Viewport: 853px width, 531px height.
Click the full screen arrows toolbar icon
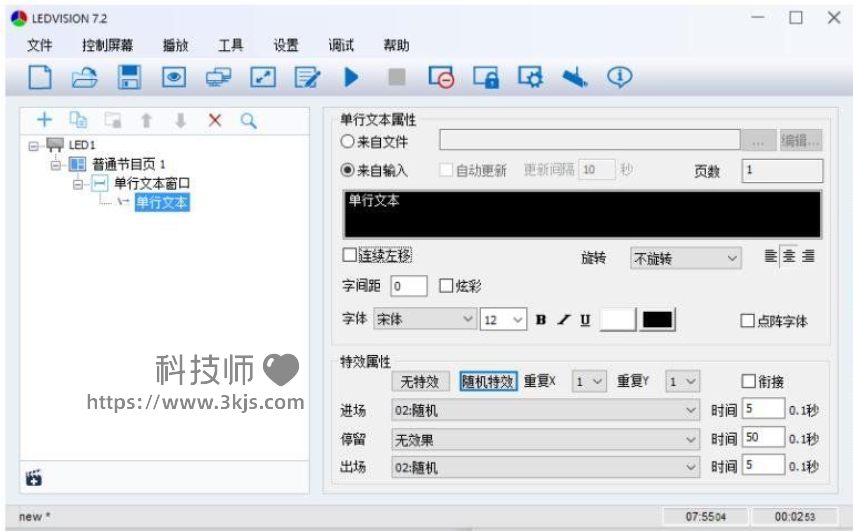263,77
